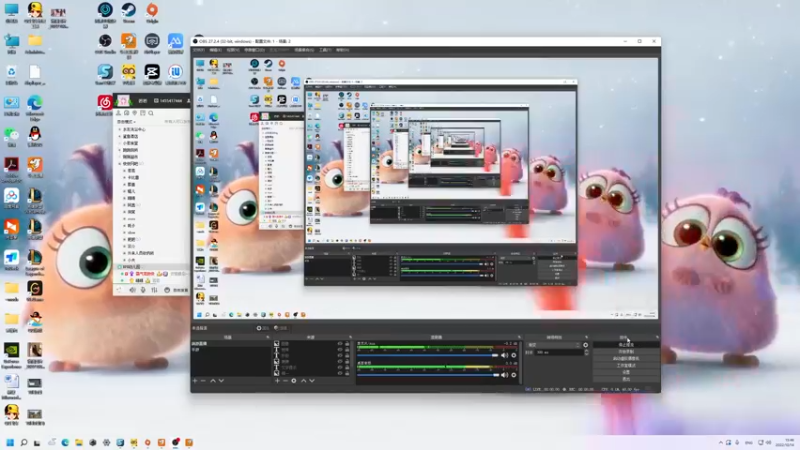Click the Settings button in OBS Controls
This screenshot has width=800, height=450.
pos(626,372)
